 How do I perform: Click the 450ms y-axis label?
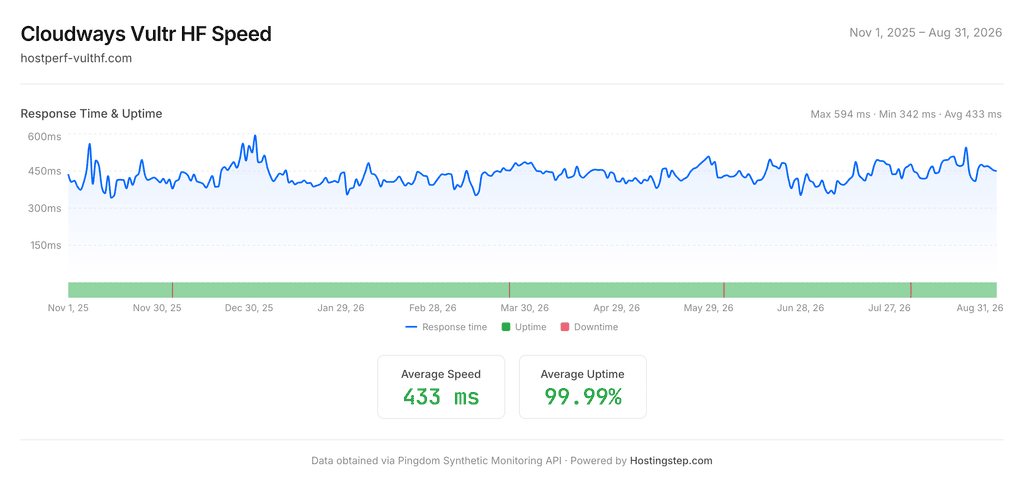(44, 171)
